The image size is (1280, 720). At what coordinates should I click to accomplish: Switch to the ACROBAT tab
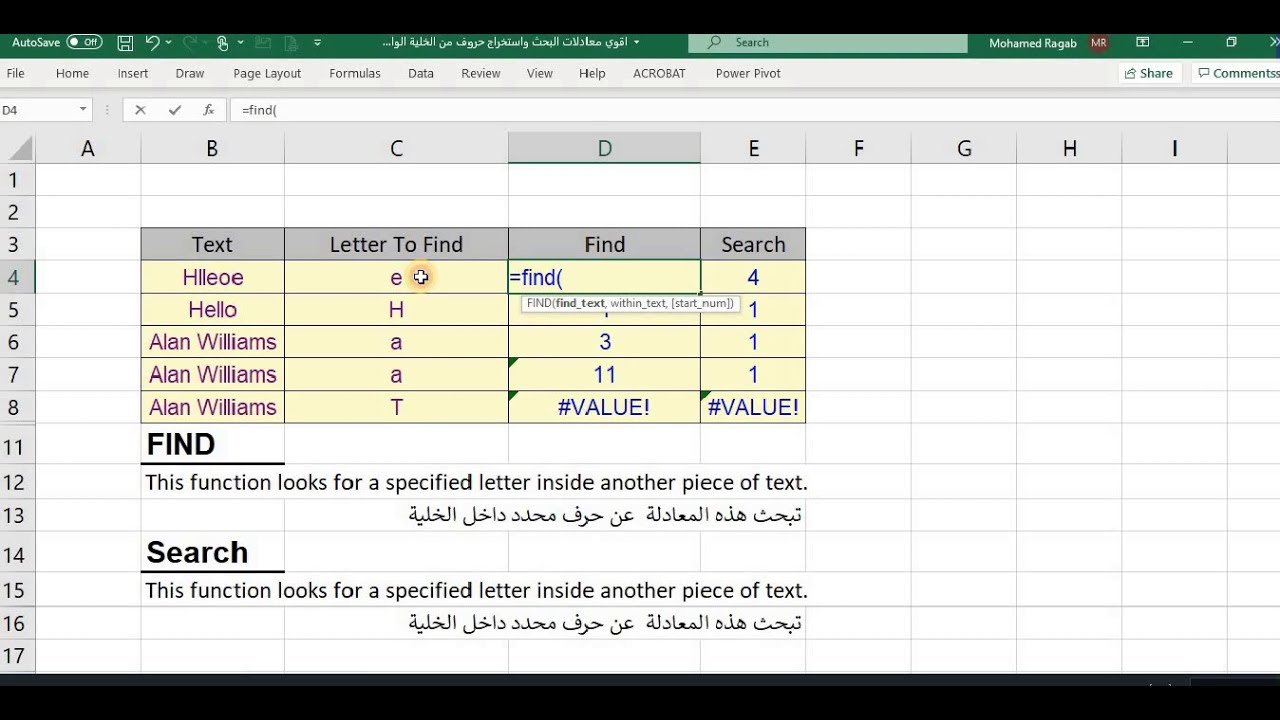click(659, 73)
